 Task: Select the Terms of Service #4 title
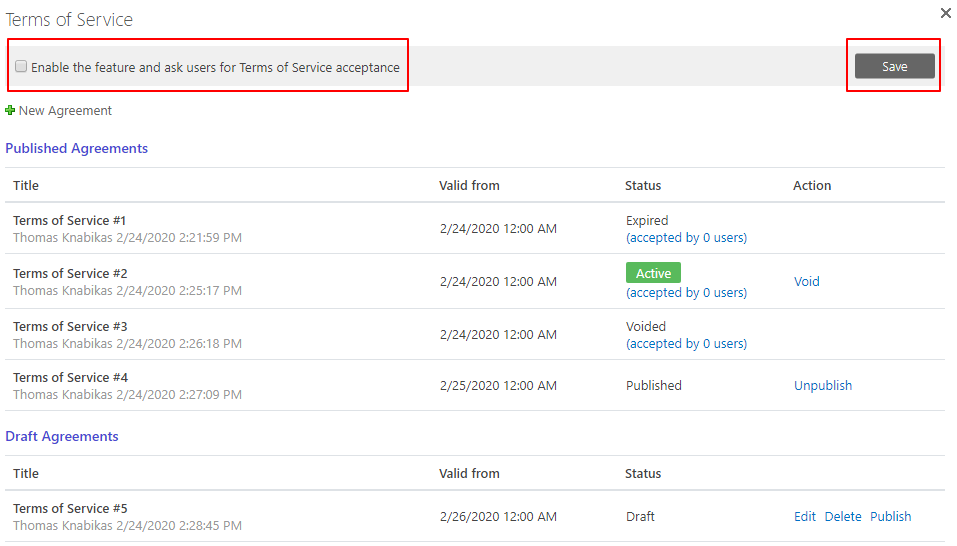[x=71, y=378]
